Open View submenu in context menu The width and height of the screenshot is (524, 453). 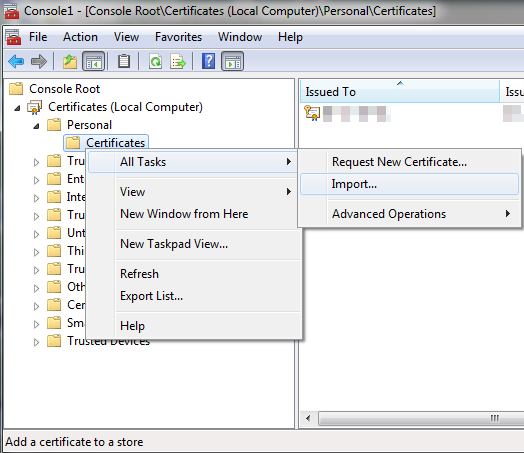pos(193,192)
